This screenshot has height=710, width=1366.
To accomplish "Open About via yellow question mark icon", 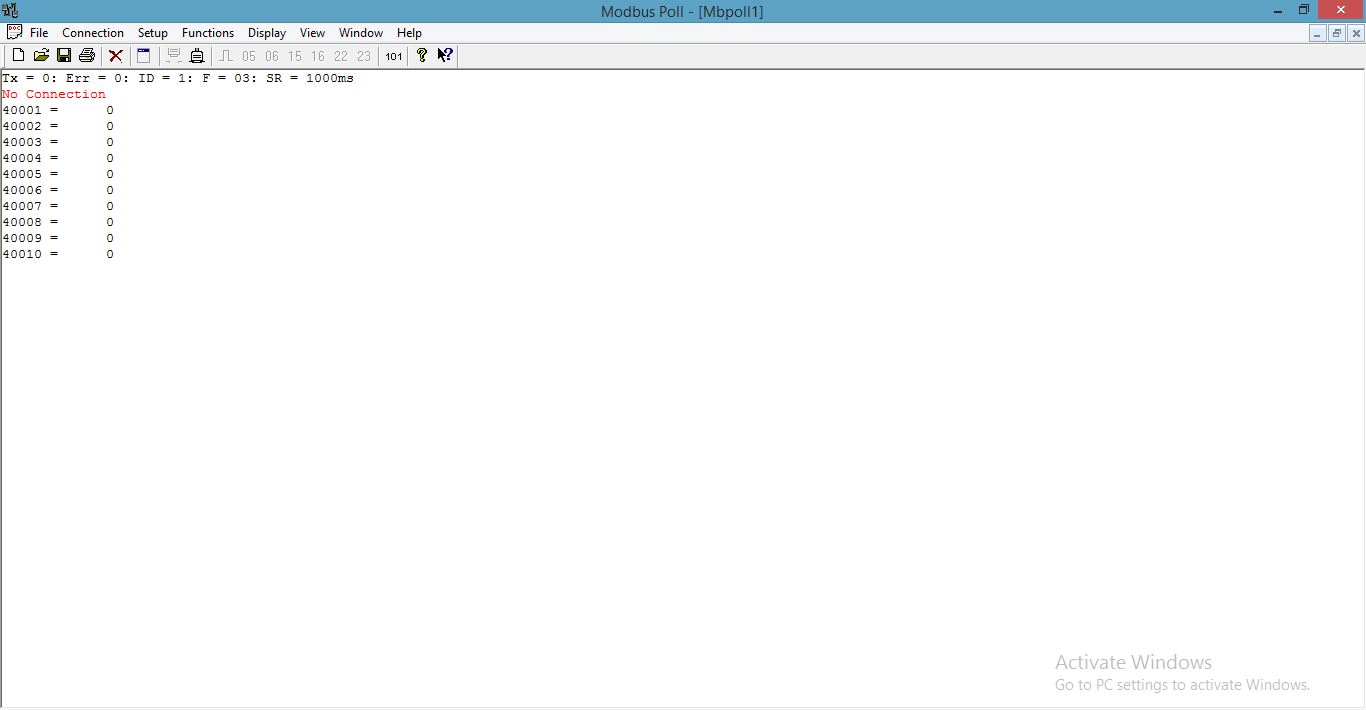I will (x=422, y=56).
